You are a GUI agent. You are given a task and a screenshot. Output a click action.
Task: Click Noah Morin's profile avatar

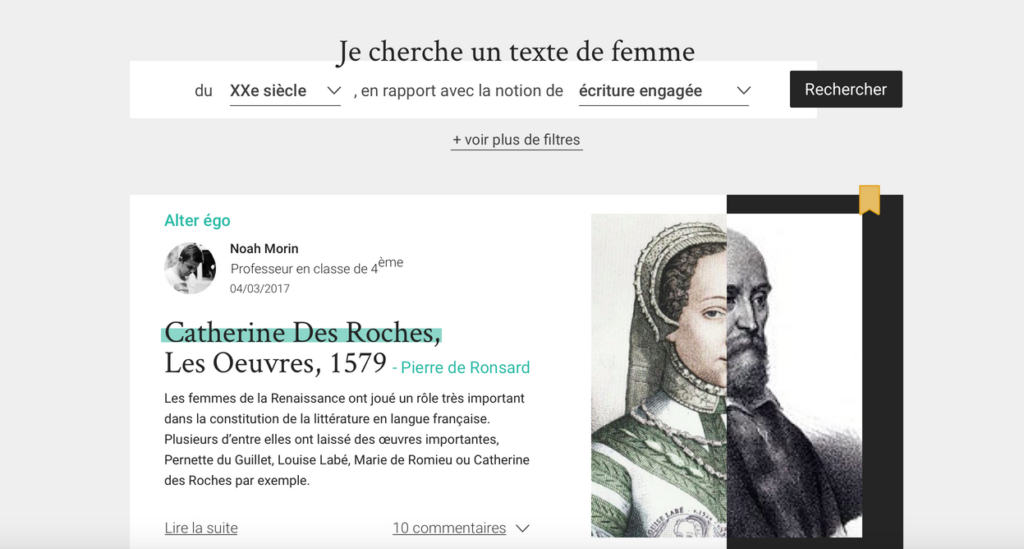click(190, 268)
